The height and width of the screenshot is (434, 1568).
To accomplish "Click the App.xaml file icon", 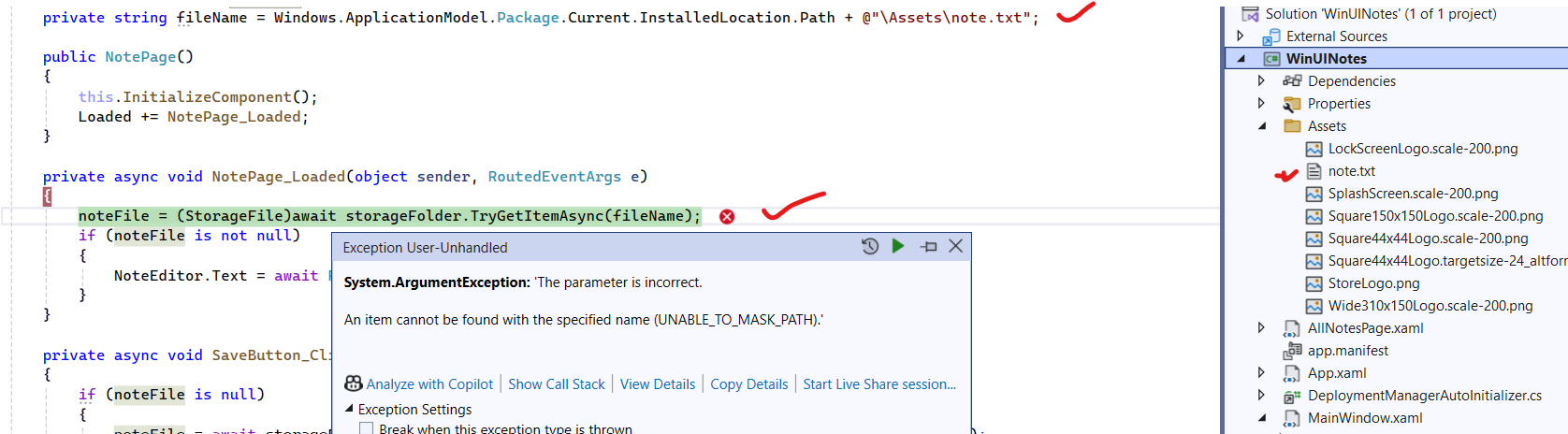I will pos(1292,373).
